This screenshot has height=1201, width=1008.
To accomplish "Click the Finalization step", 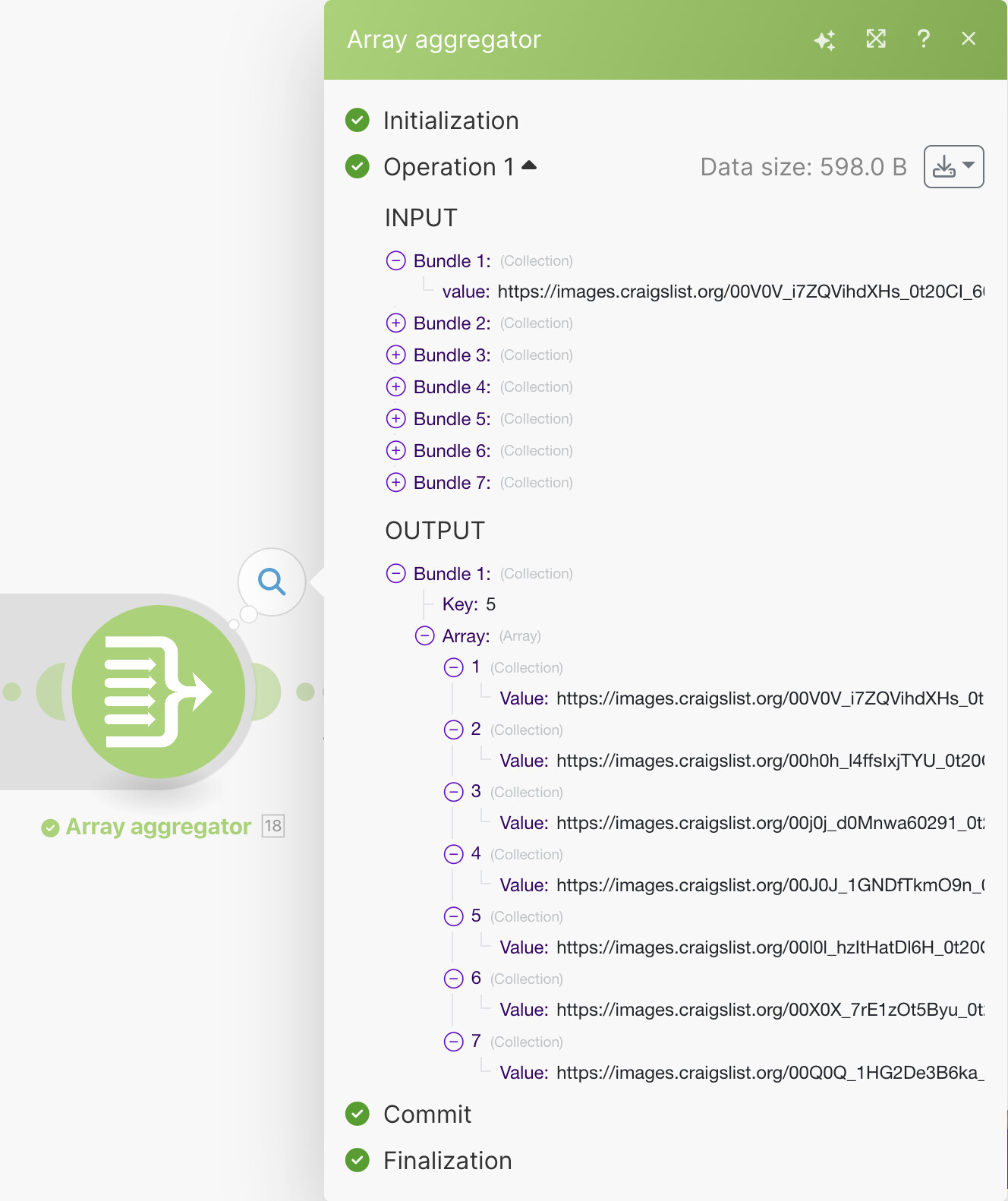I will pos(447,1161).
